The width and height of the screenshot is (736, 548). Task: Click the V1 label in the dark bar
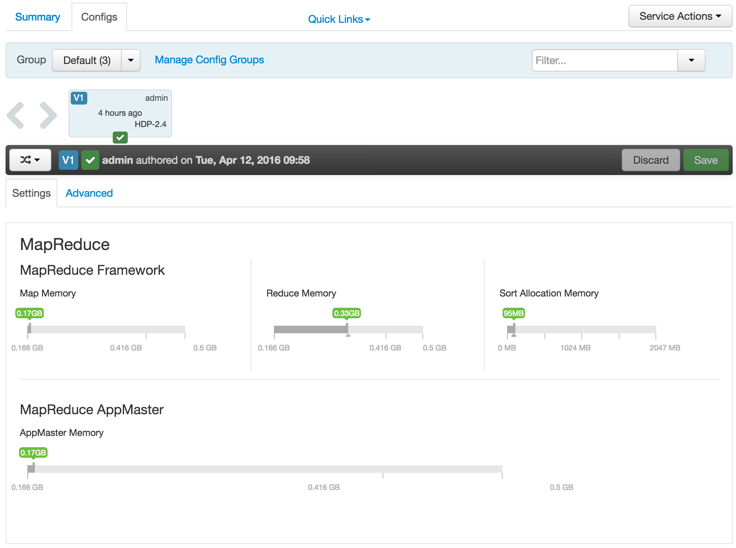(x=68, y=160)
